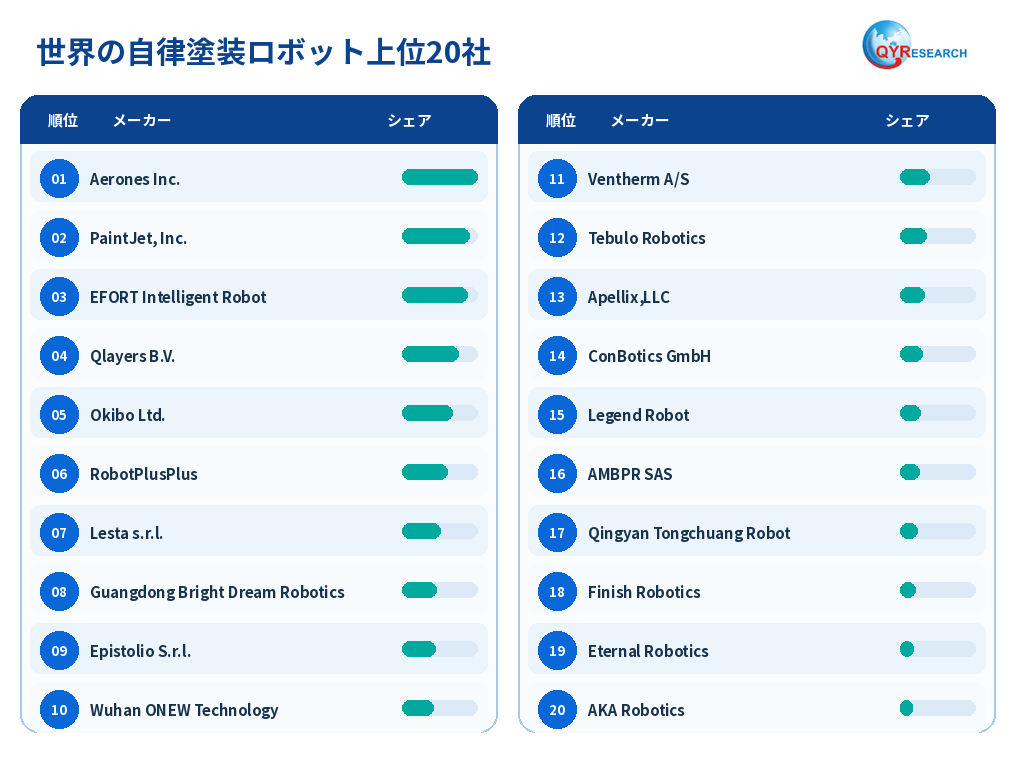Click rank badge 12 for Tebulo Robotics
Image resolution: width=1015 pixels, height=761 pixels.
tap(557, 237)
